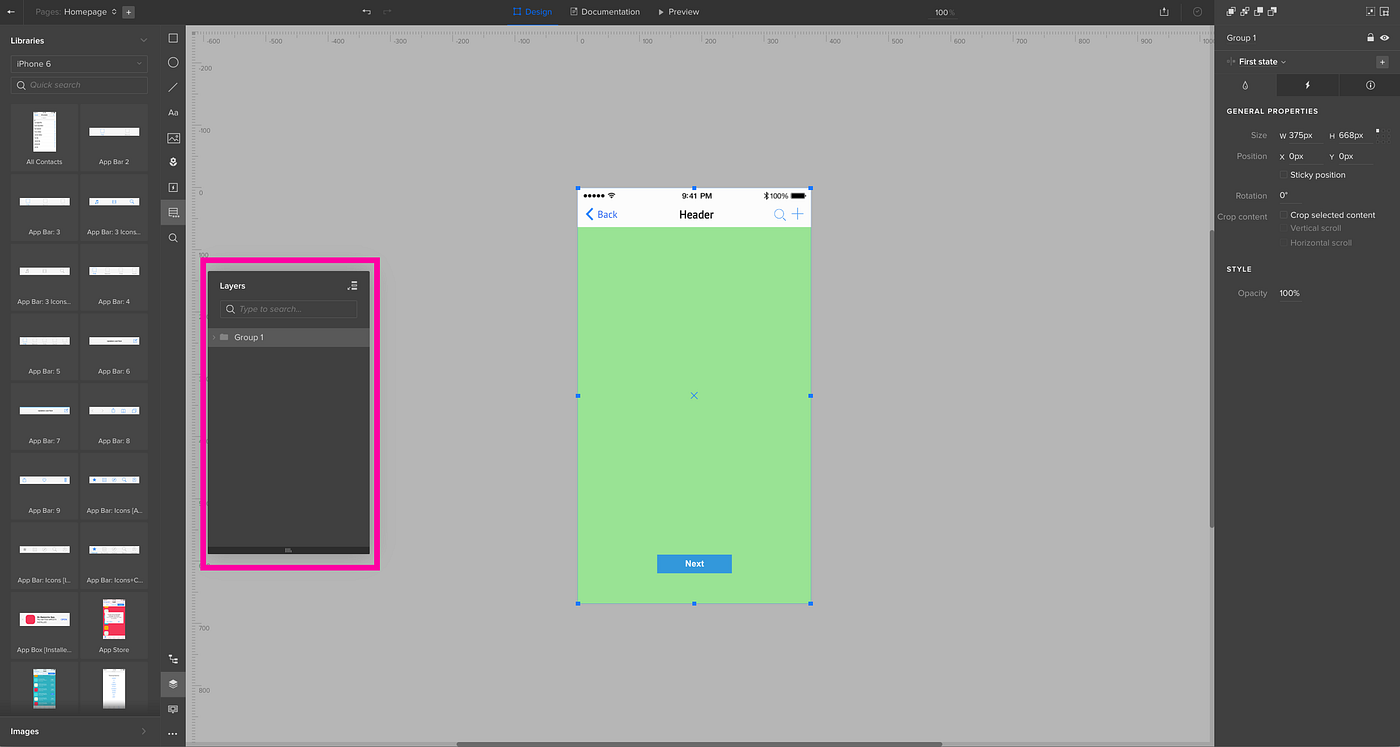Image resolution: width=1400 pixels, height=747 pixels.
Task: Add a new page with plus button
Action: [x=128, y=12]
